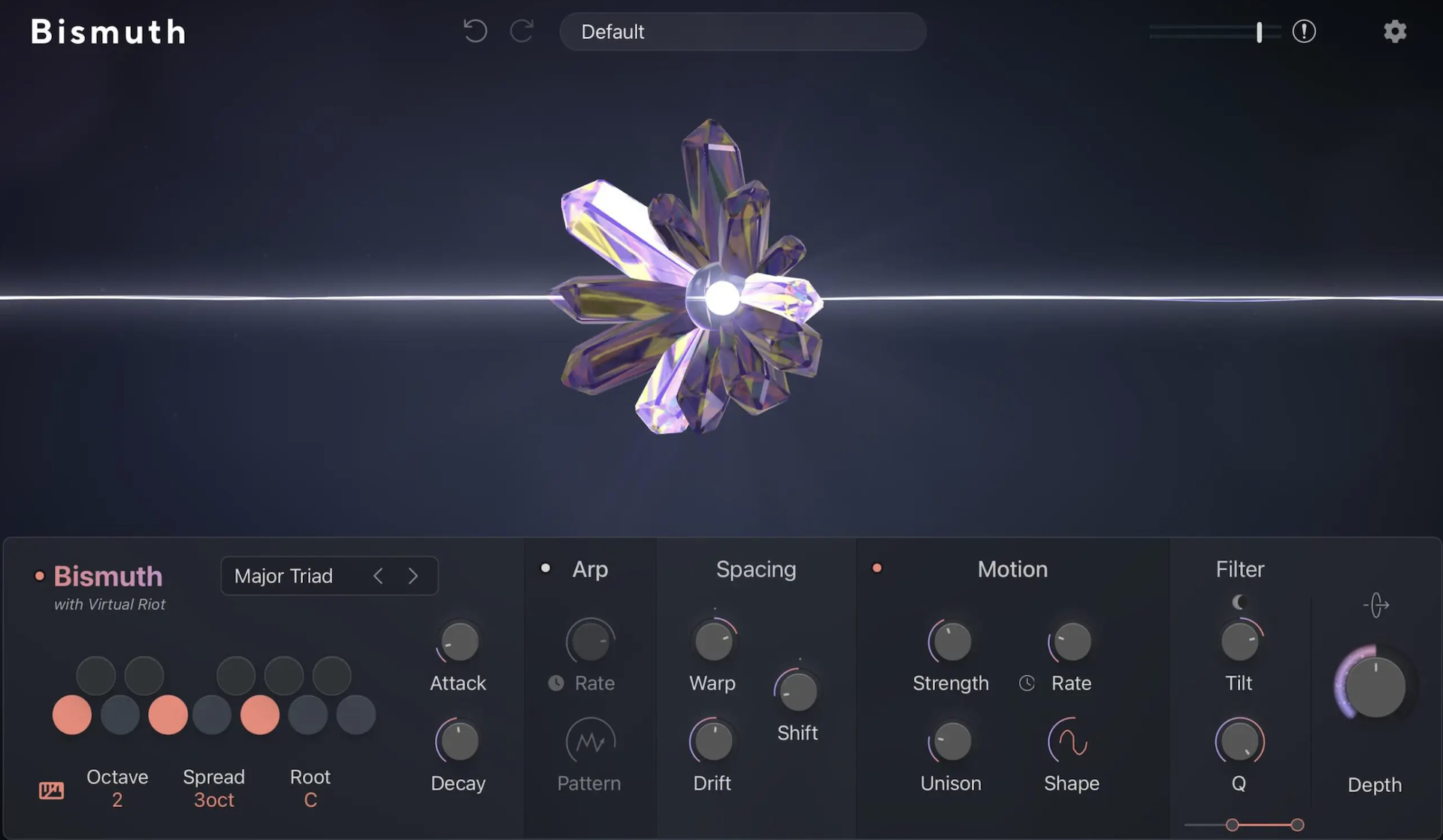The width and height of the screenshot is (1443, 840).
Task: Click the output volume slider handle
Action: [1260, 32]
